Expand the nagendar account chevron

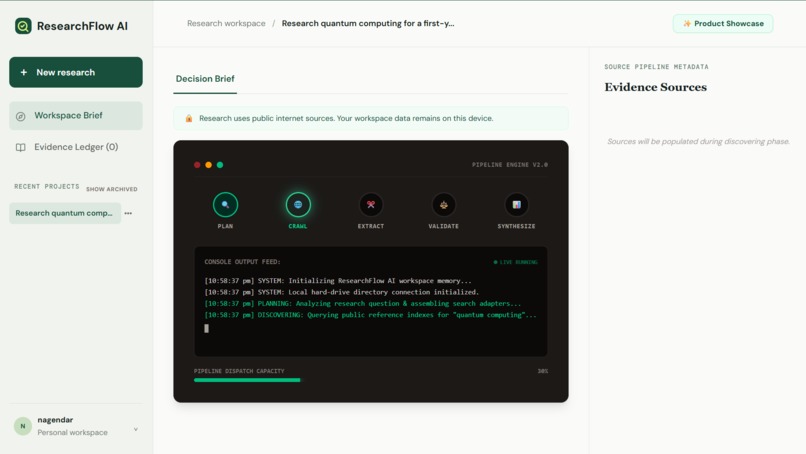click(x=136, y=429)
